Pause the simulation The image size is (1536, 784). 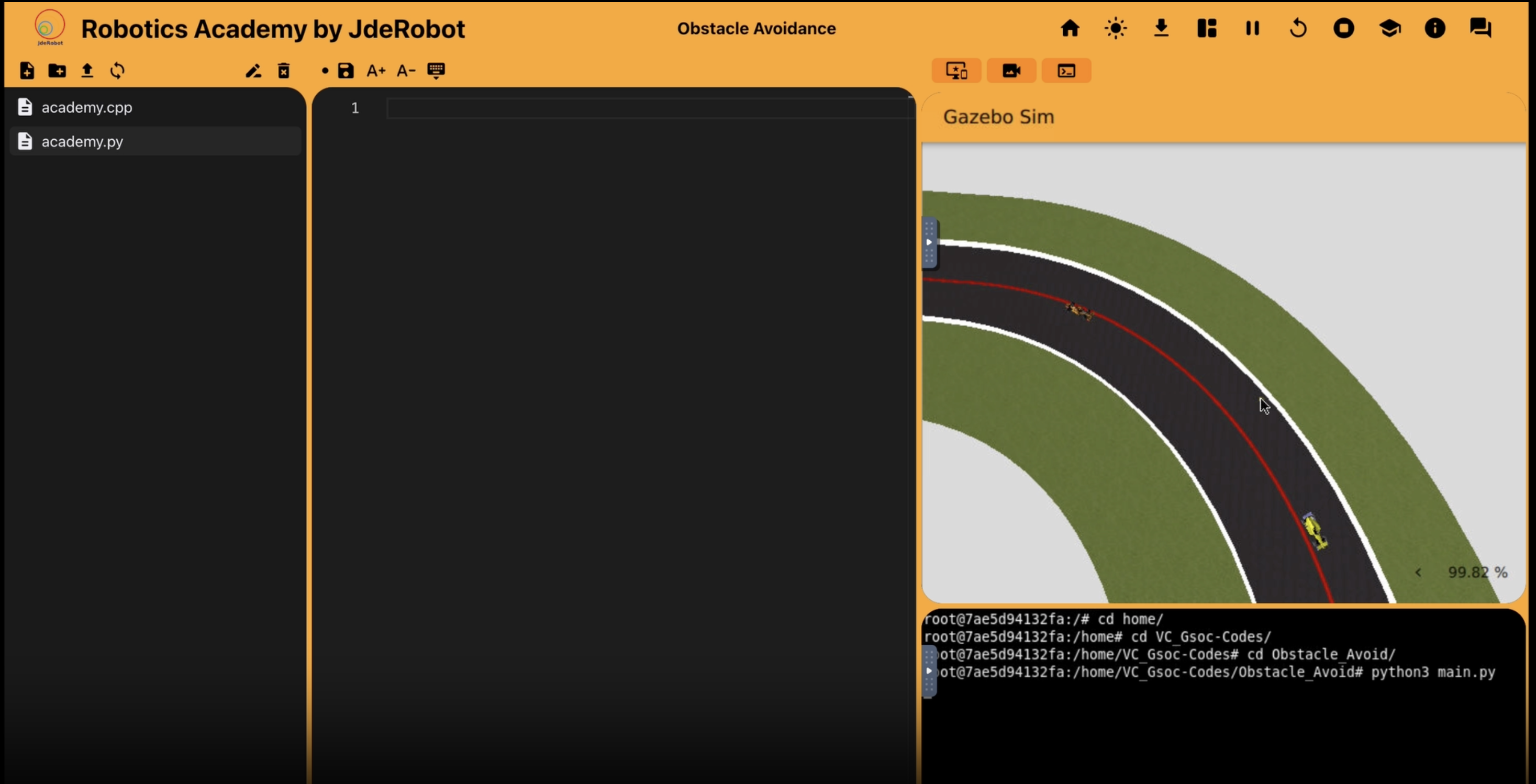point(1252,28)
